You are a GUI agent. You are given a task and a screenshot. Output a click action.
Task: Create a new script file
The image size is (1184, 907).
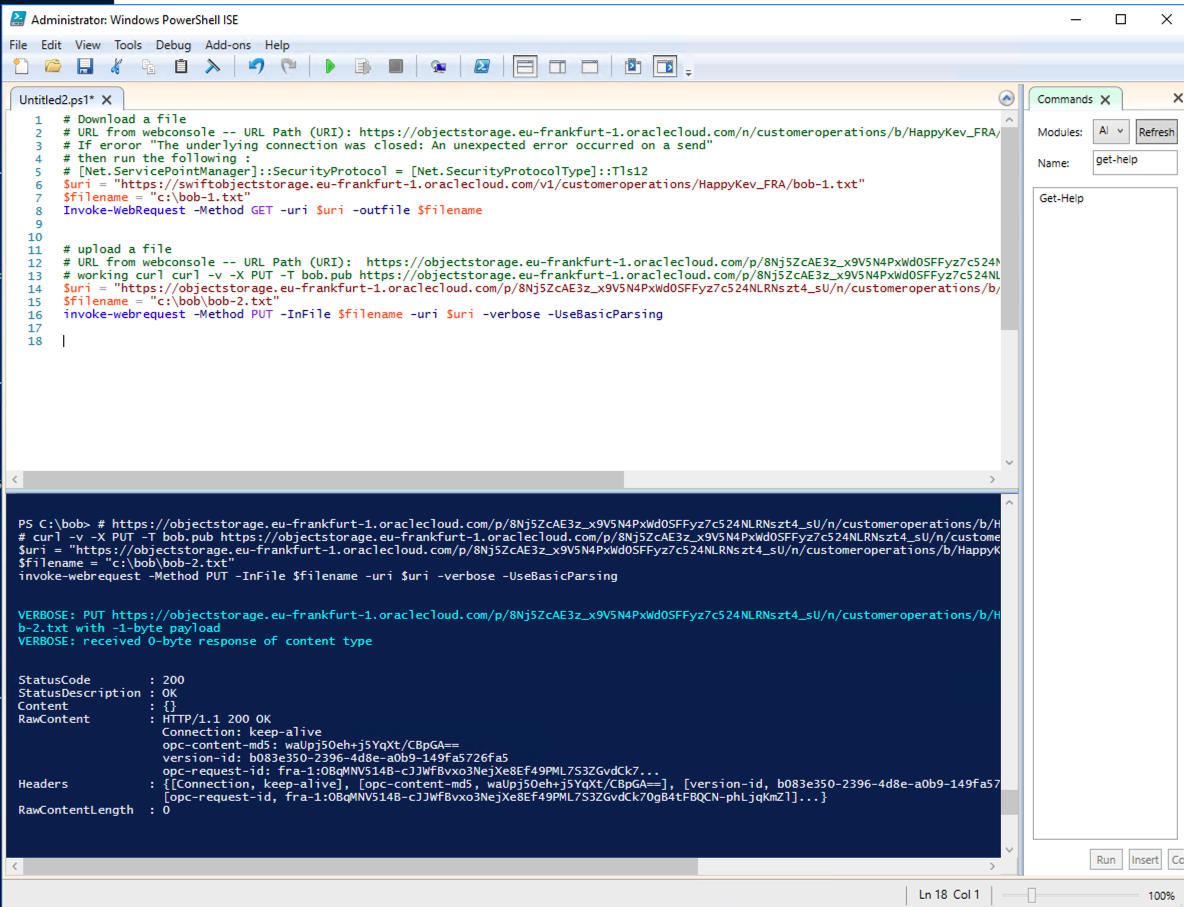pos(21,66)
